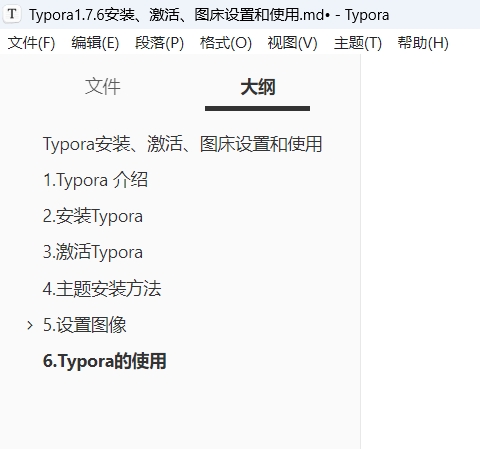Image resolution: width=480 pixels, height=449 pixels.
Task: Select outline entry 3.激活Typora
Action: pyautogui.click(x=93, y=252)
